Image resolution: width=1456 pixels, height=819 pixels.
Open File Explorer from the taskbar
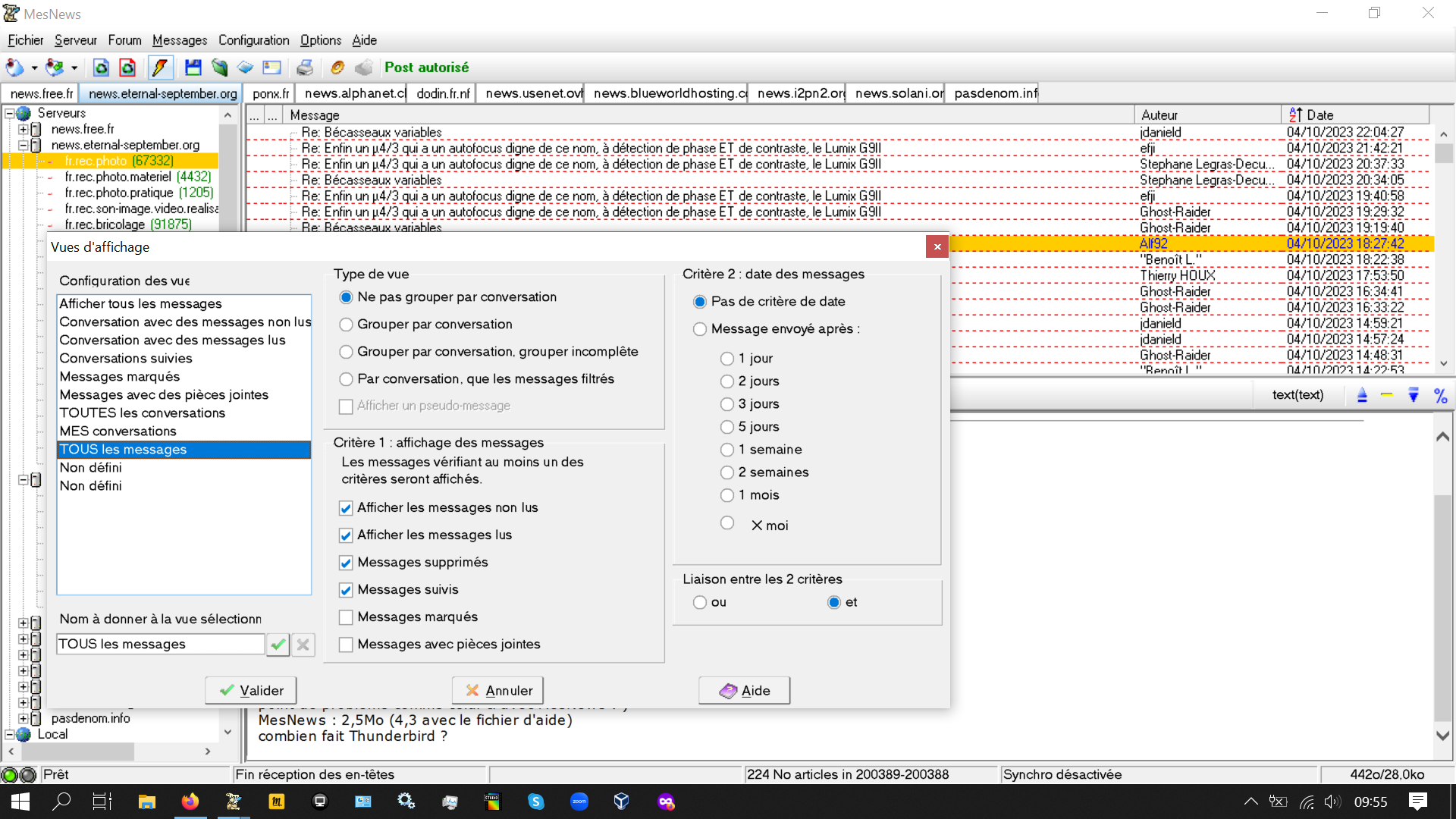coord(147,802)
